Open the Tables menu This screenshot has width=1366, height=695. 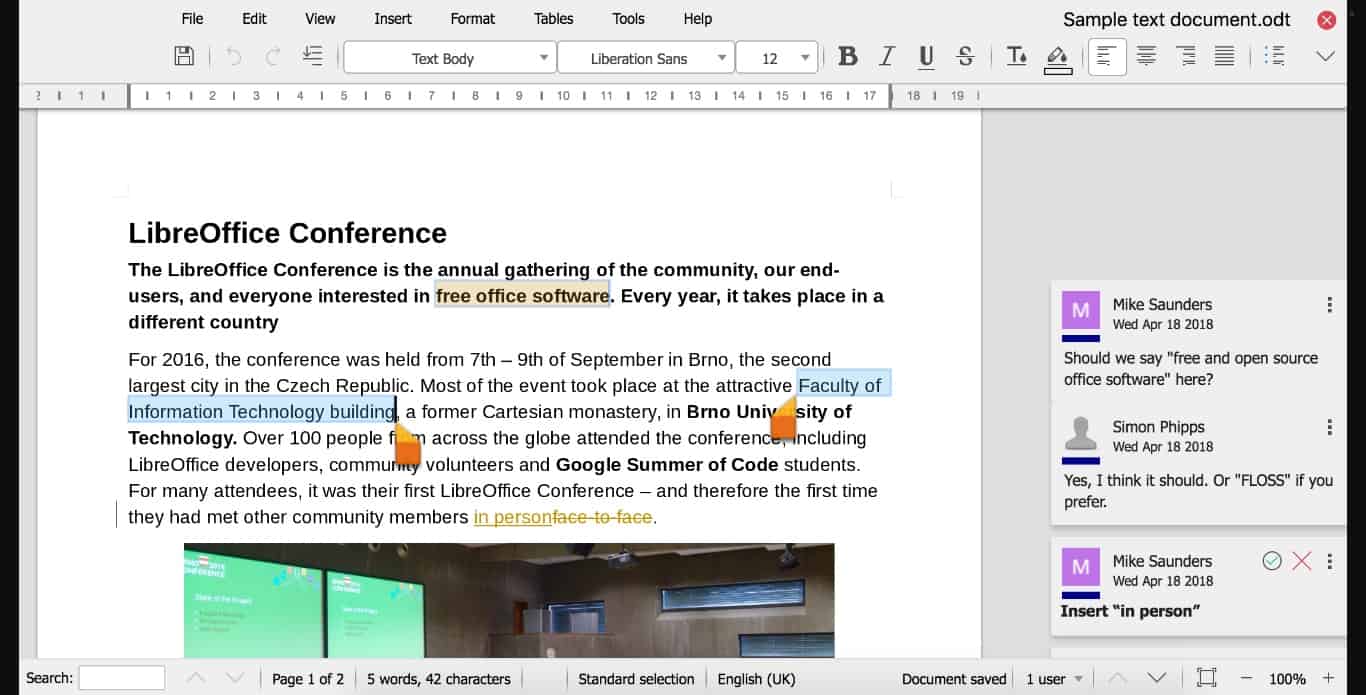coord(553,19)
